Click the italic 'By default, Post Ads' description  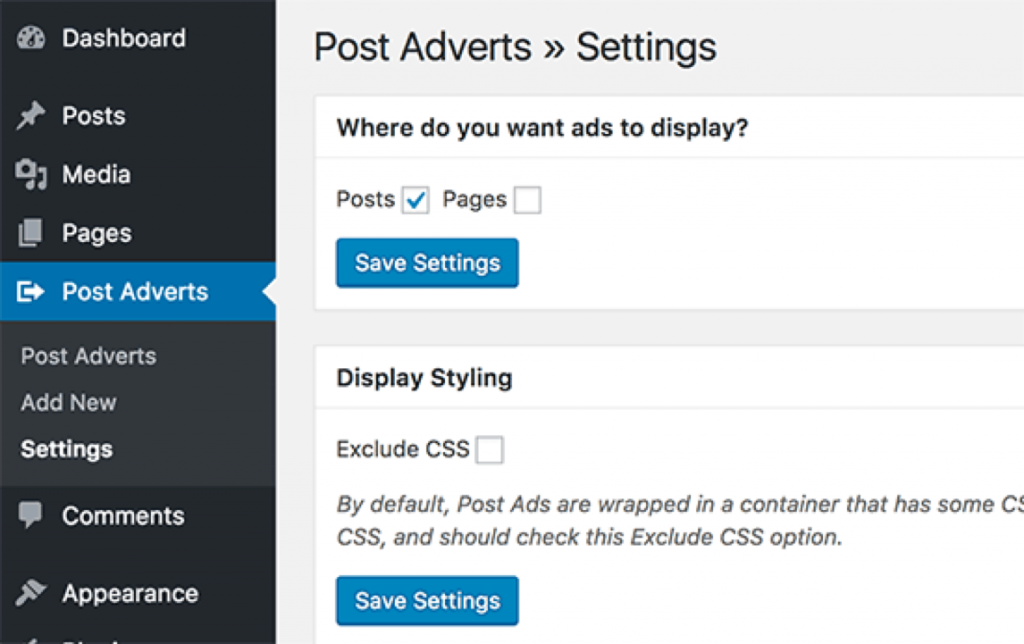click(x=680, y=521)
